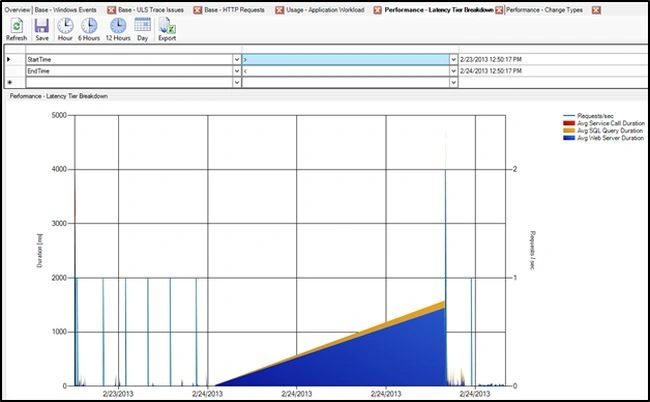Expand the EndTime field dropdown

[237, 71]
